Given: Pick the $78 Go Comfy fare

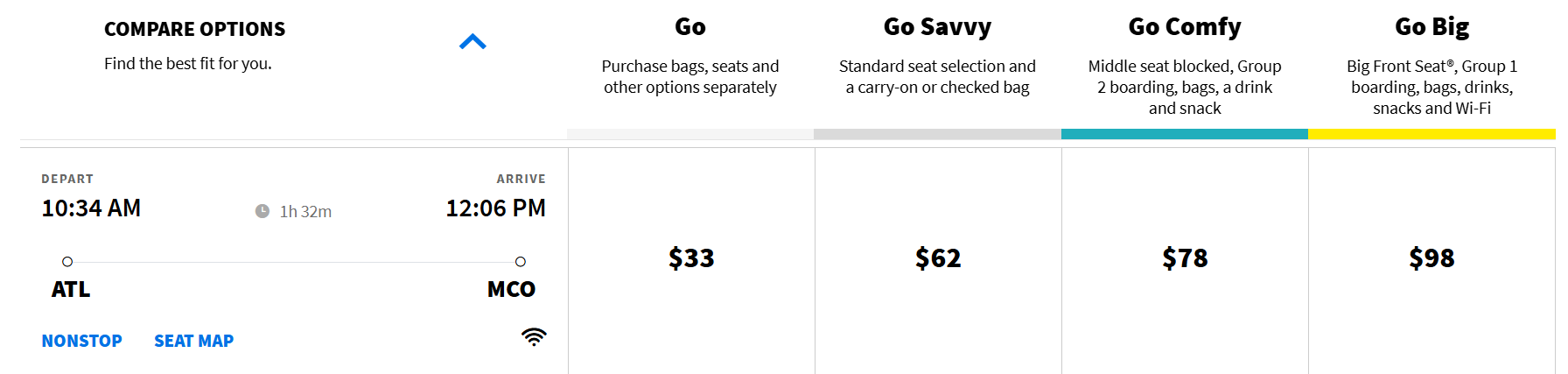Looking at the screenshot, I should (1185, 258).
